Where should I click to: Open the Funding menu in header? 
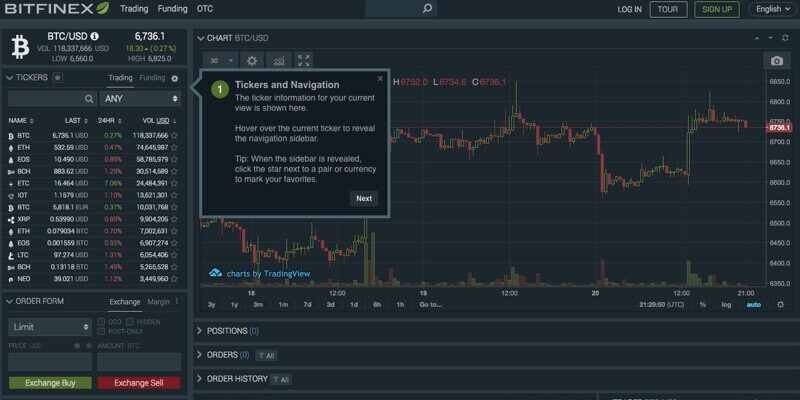172,9
